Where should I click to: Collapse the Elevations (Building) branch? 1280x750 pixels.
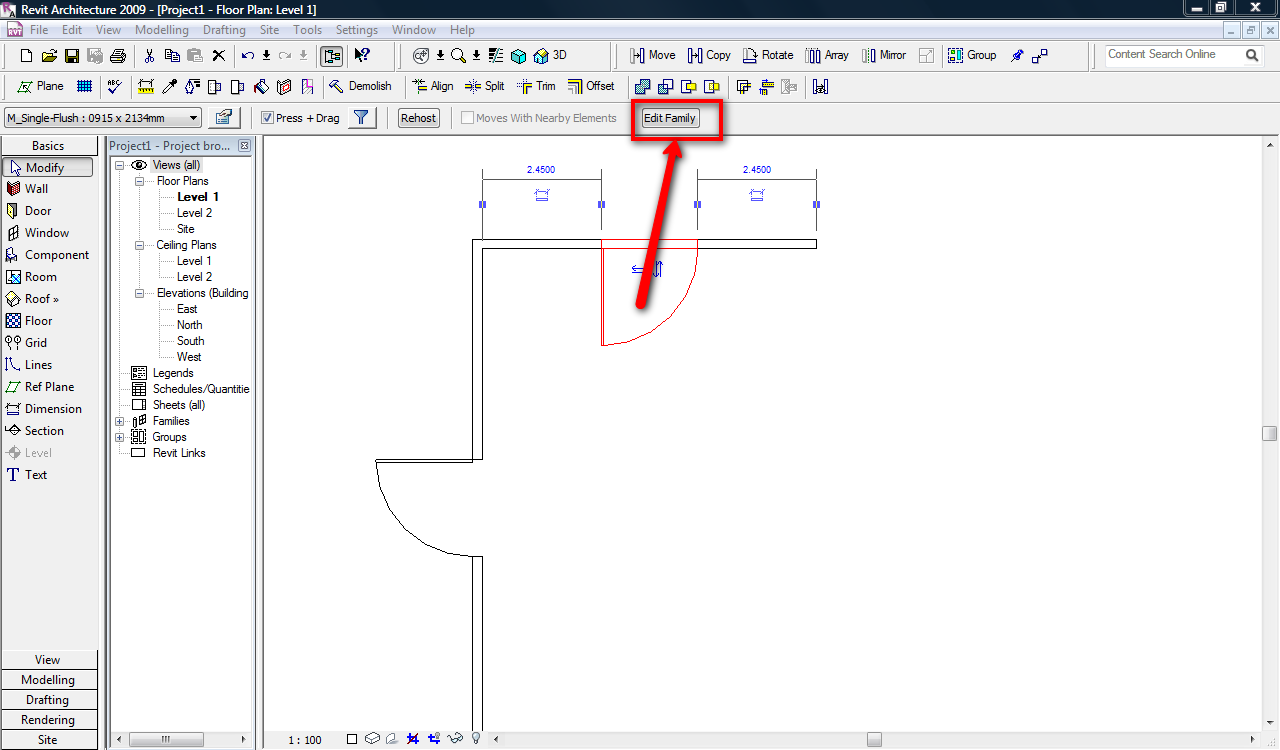tap(139, 293)
